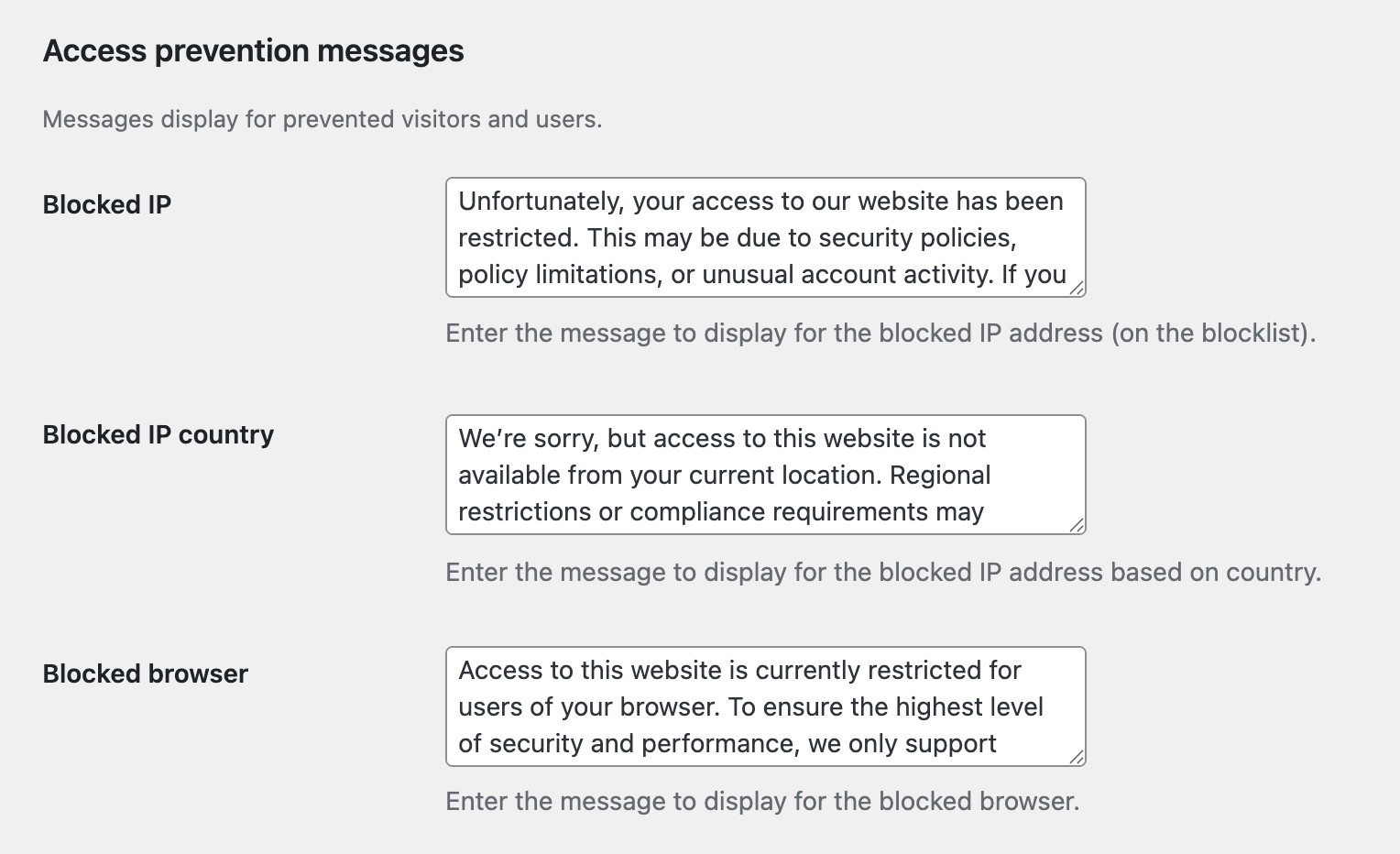The image size is (1400, 854).
Task: Click the Blocked browser field label
Action: tap(146, 673)
